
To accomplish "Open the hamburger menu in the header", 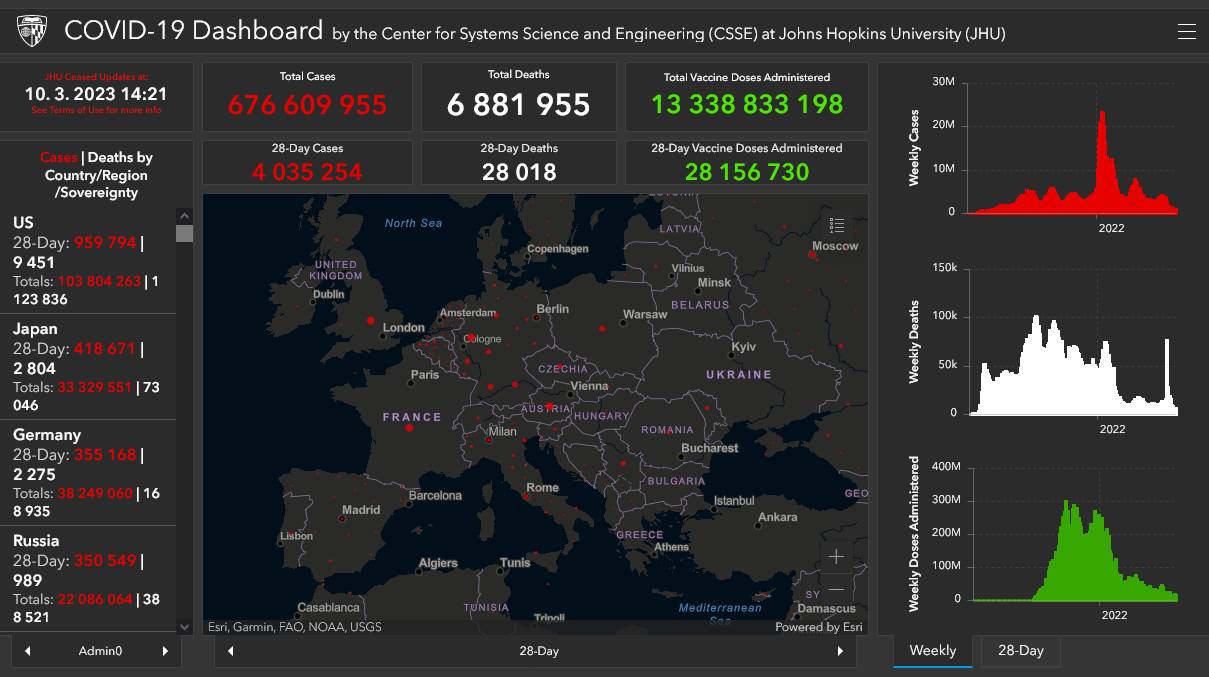I will pos(1186,32).
